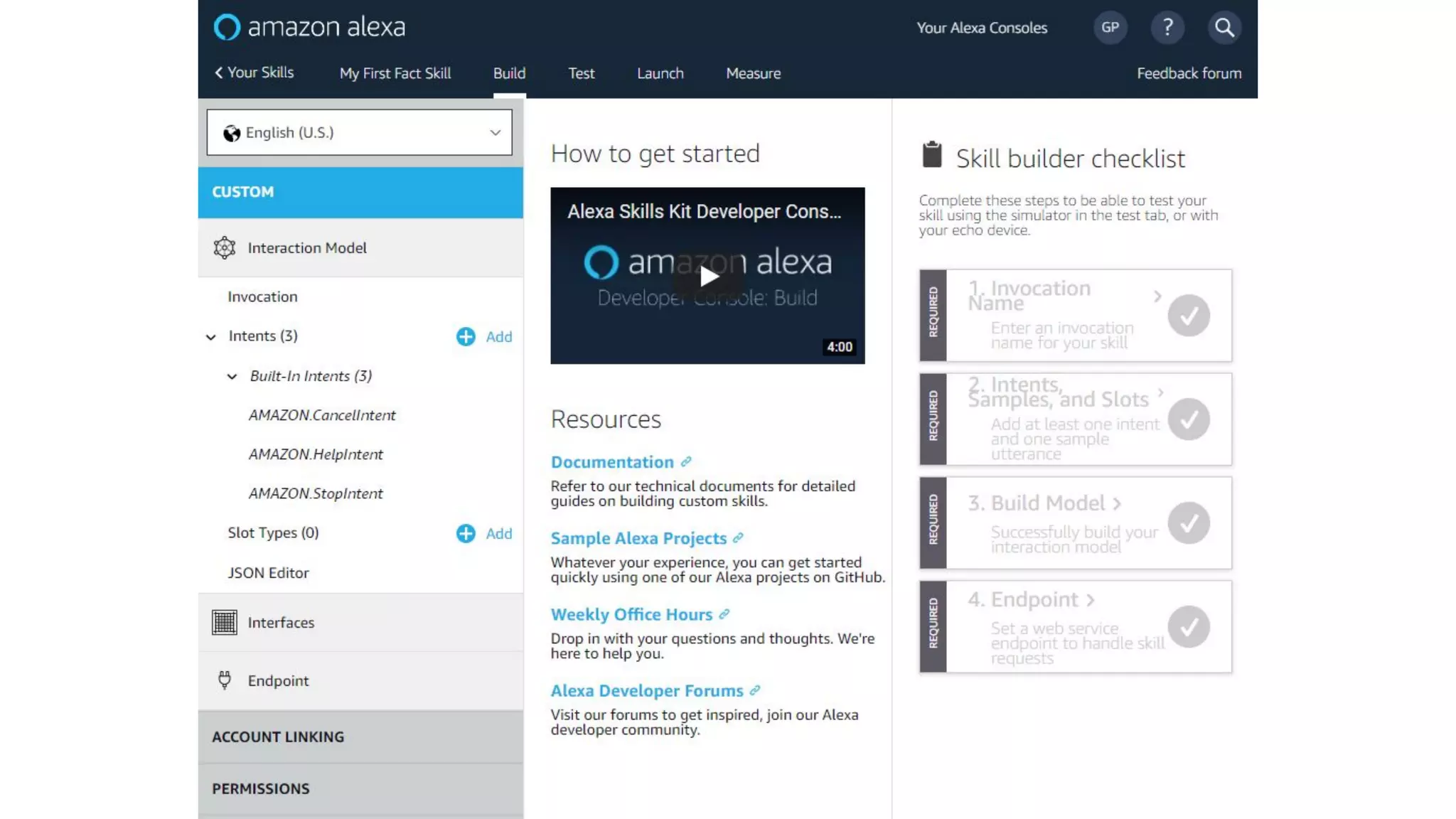Viewport: 1456px width, 819px height.
Task: Go back to Your Skills
Action: click(x=254, y=73)
